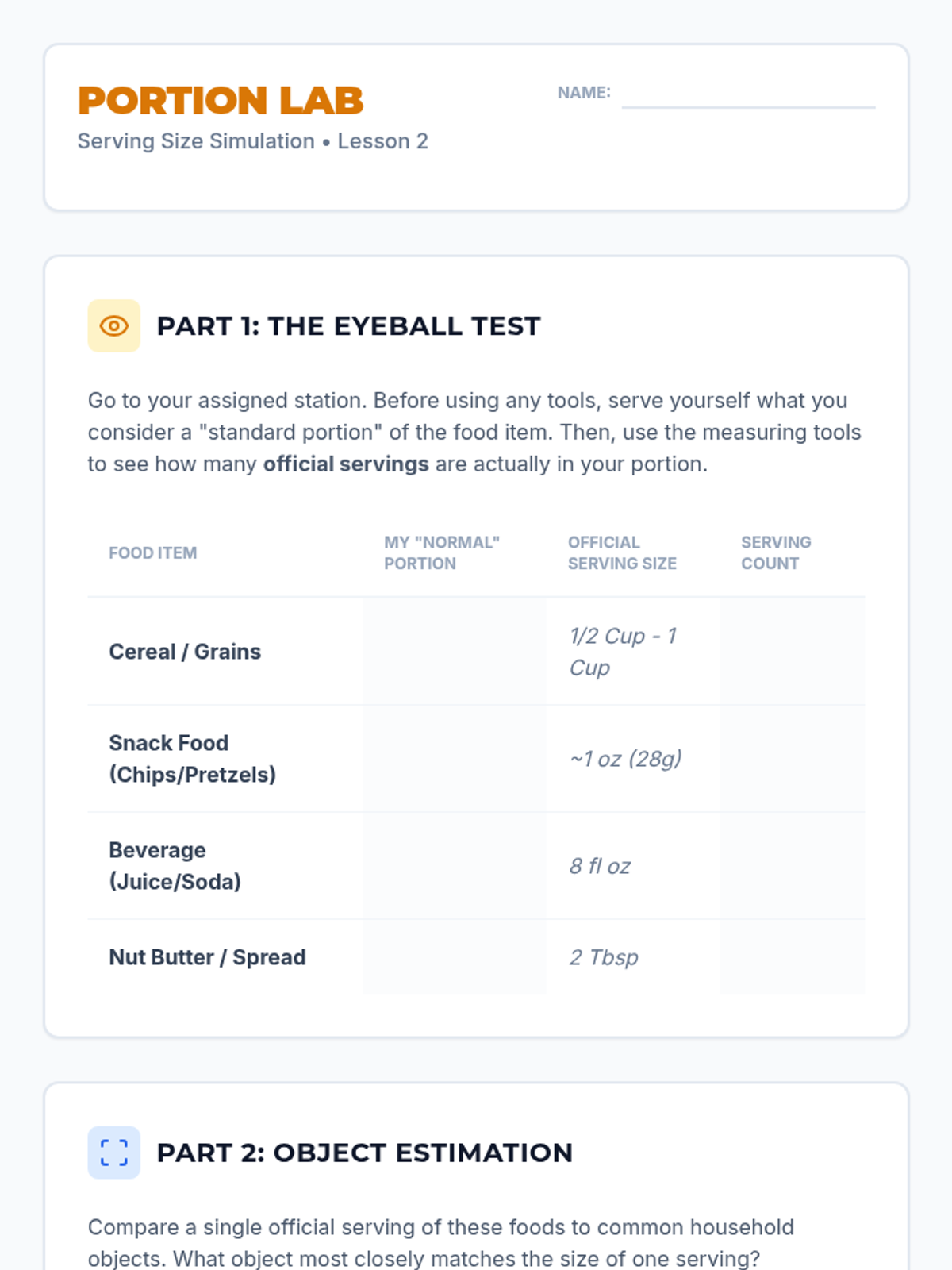Select the Cereal / Grains serving count cell
This screenshot has width=952, height=1270.
pyautogui.click(x=792, y=652)
